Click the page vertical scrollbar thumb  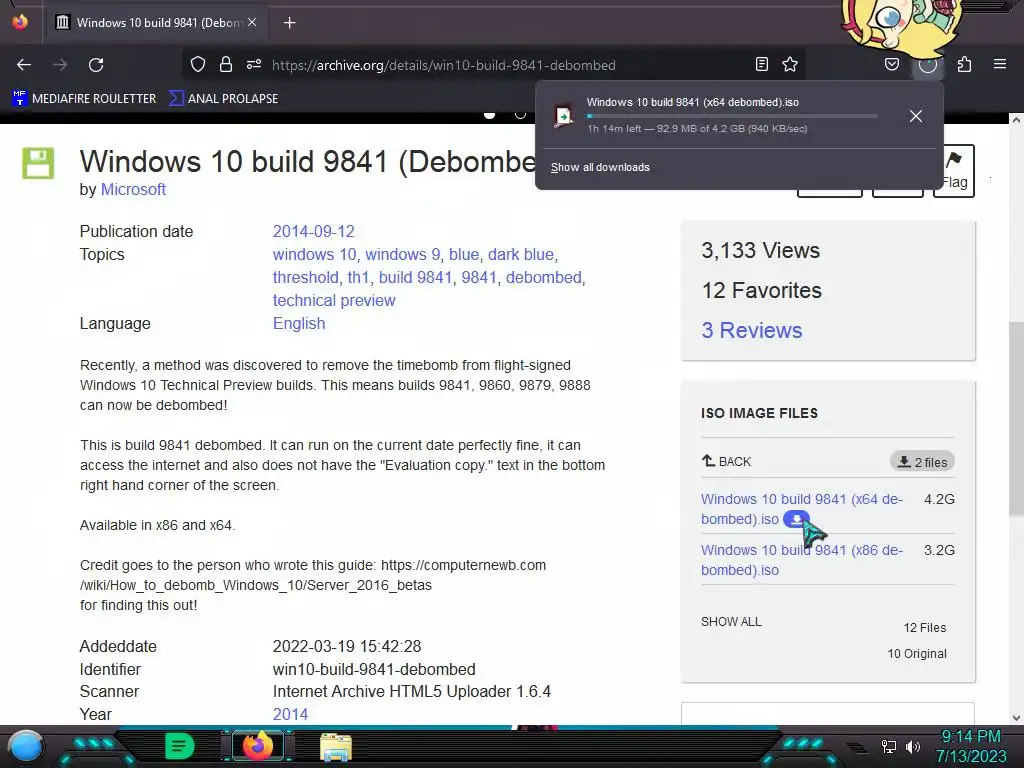click(x=1016, y=418)
